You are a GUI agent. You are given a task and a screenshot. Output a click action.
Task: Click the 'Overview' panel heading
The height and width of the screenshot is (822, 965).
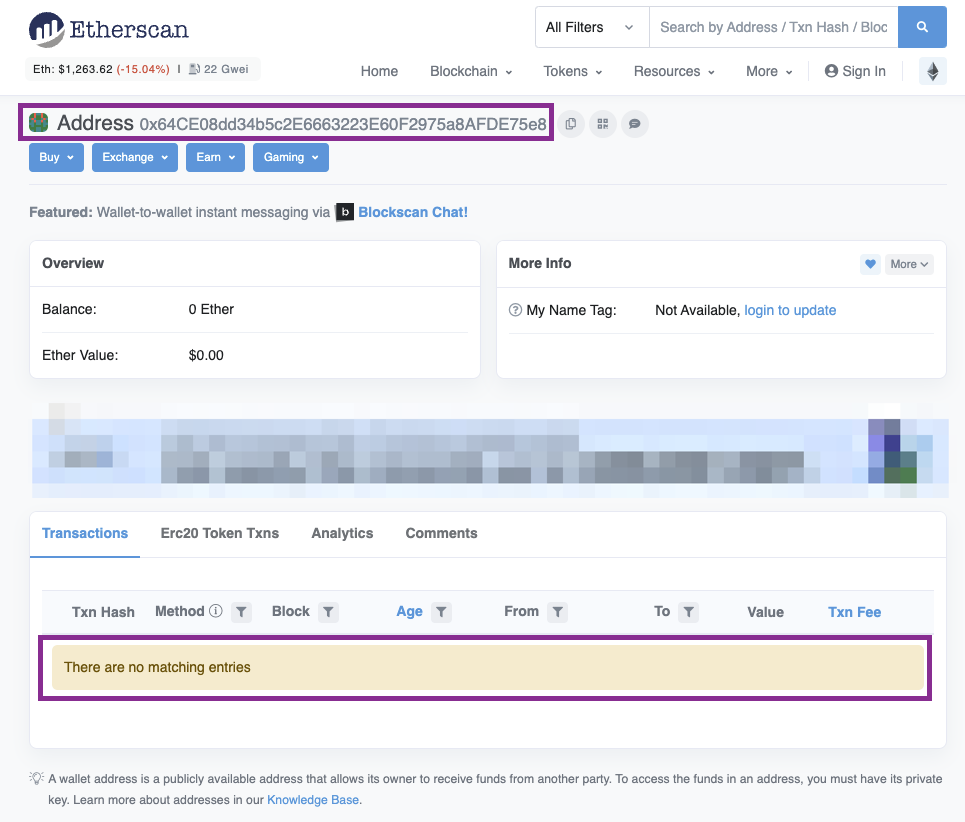click(x=73, y=263)
